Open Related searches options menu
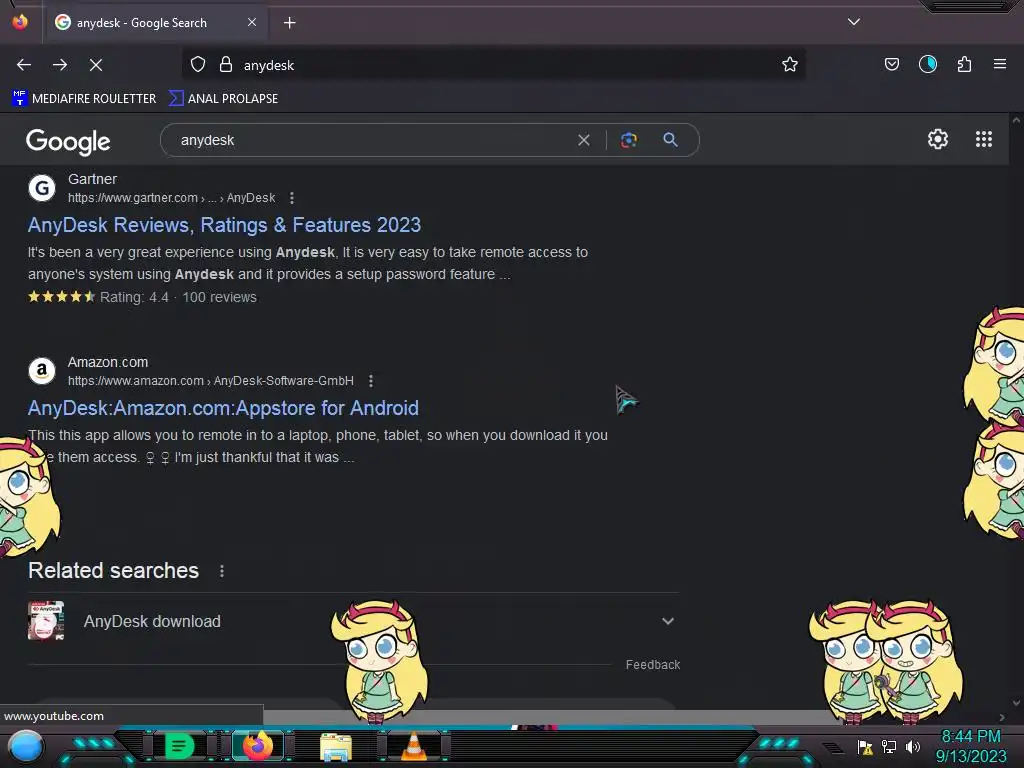This screenshot has width=1024, height=768. pos(222,571)
